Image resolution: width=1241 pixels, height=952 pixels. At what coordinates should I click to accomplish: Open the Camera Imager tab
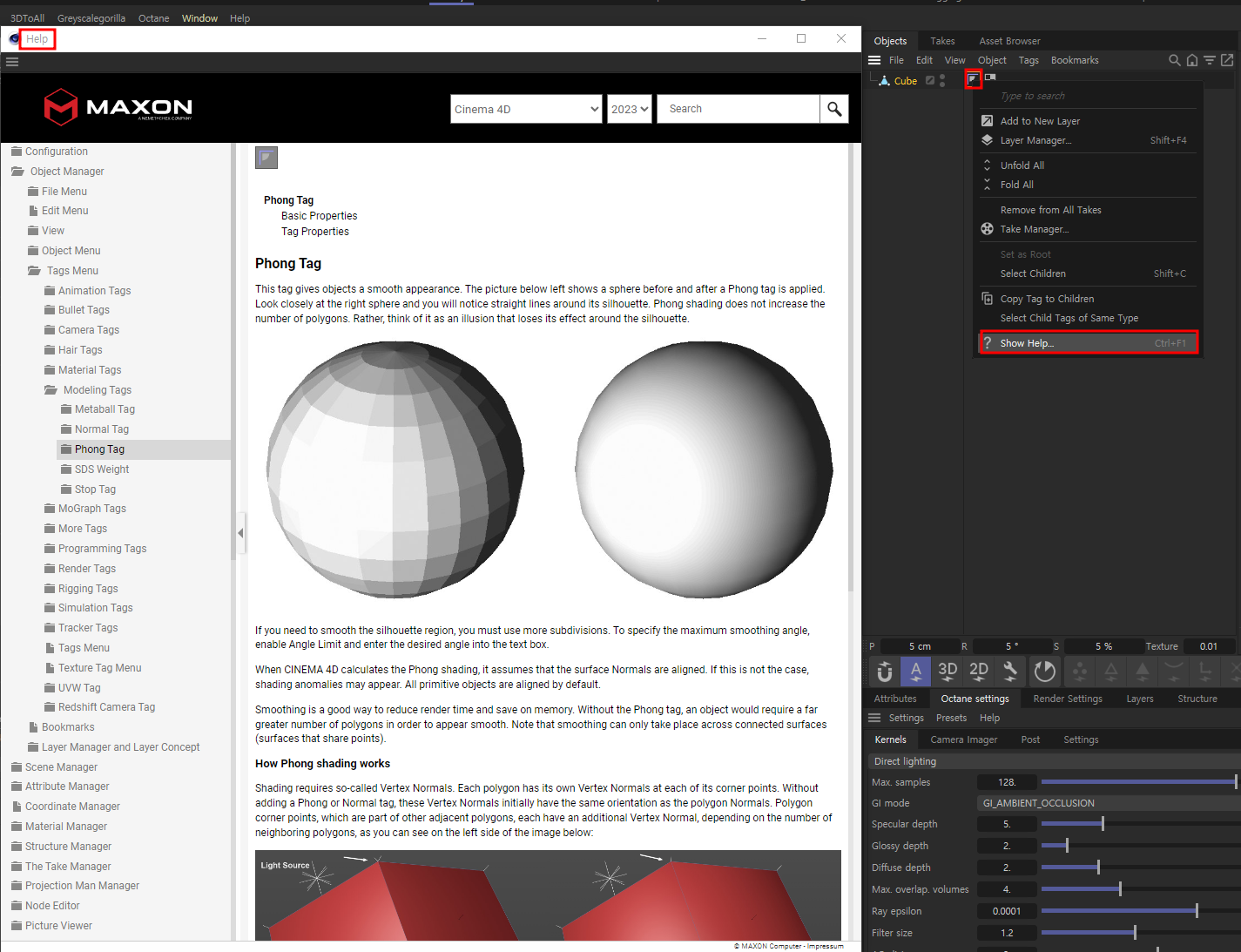click(964, 739)
